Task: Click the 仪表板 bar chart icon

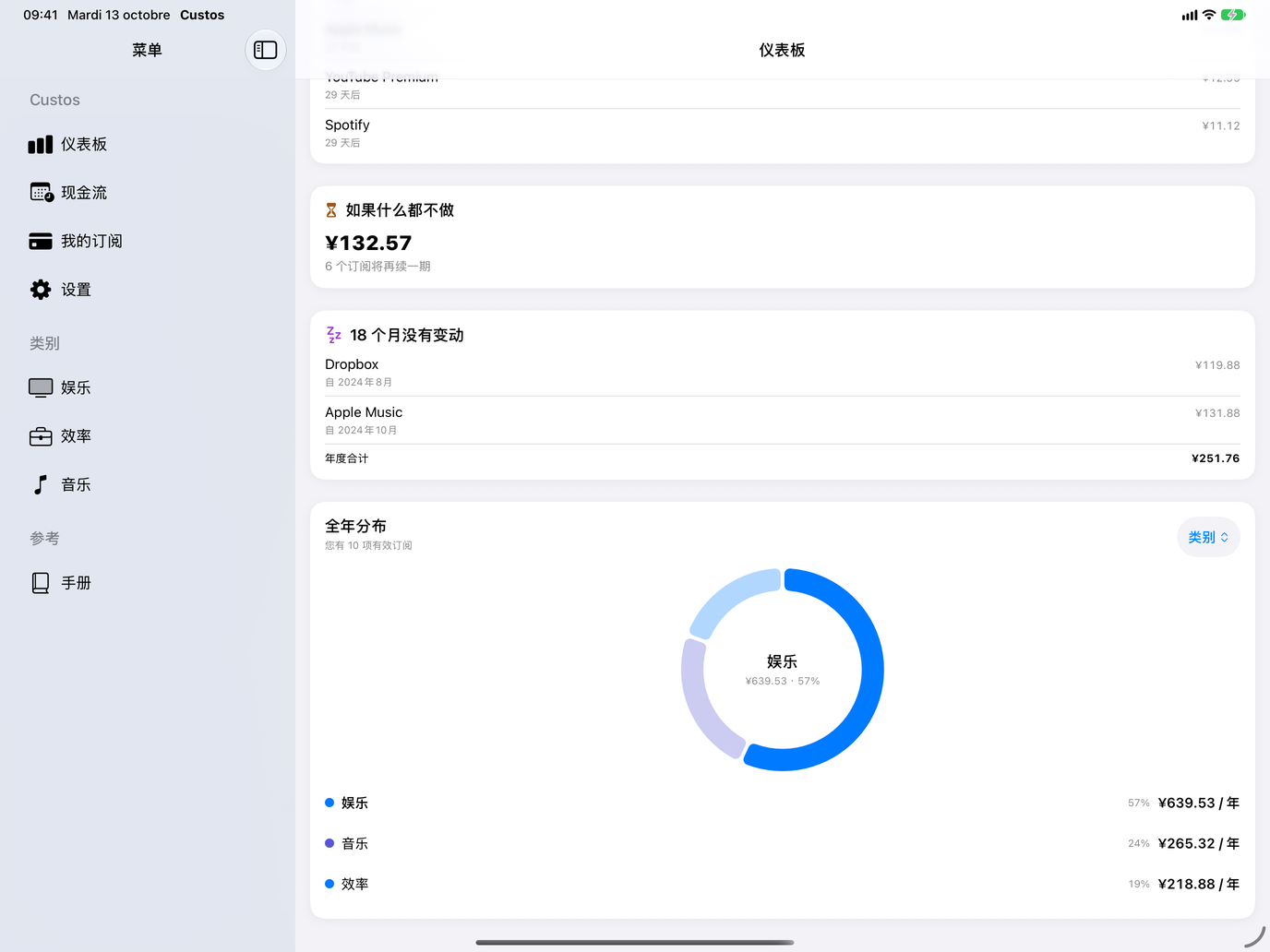Action: [x=41, y=145]
